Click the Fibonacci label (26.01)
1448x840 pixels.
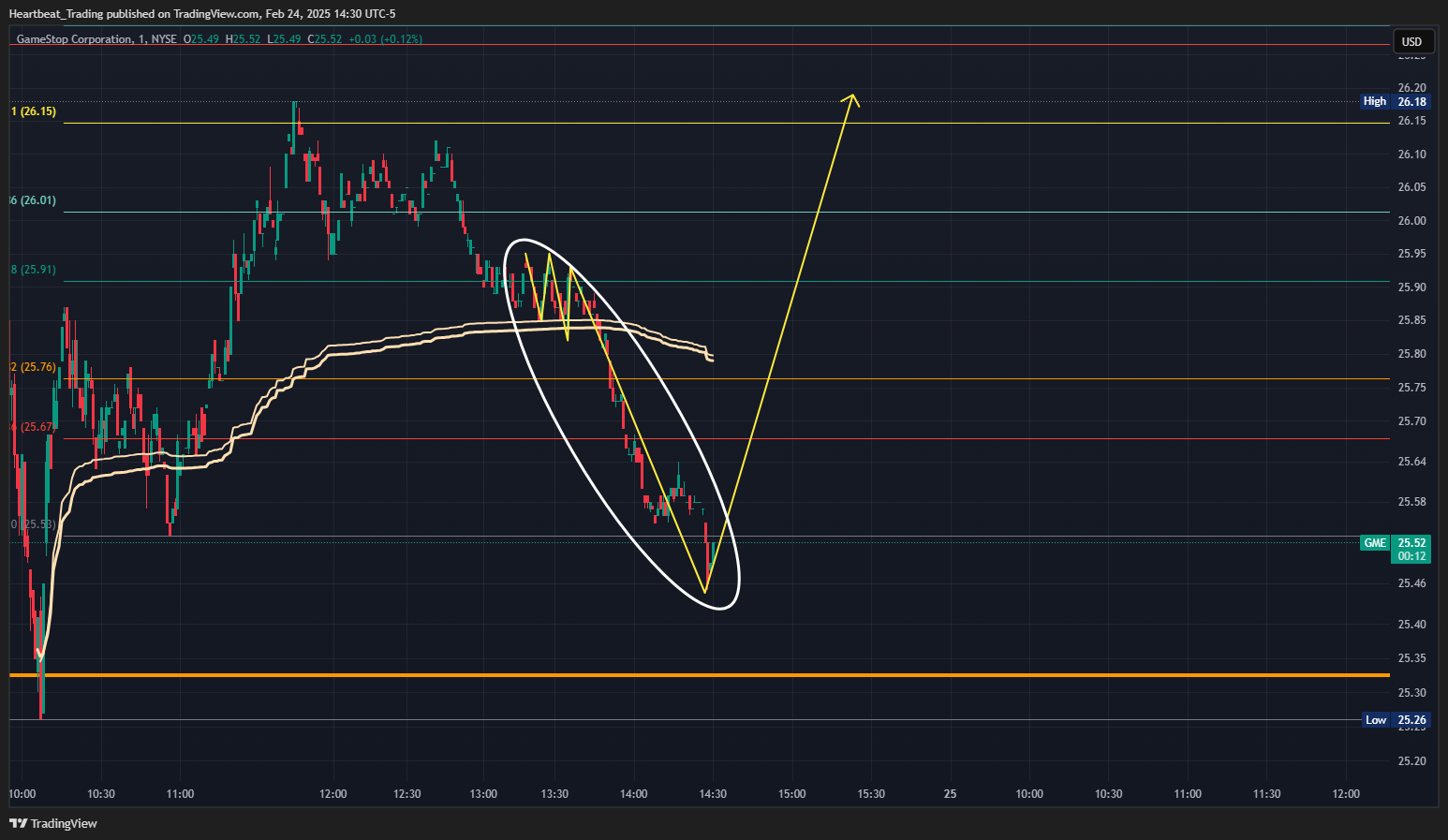[x=34, y=200]
